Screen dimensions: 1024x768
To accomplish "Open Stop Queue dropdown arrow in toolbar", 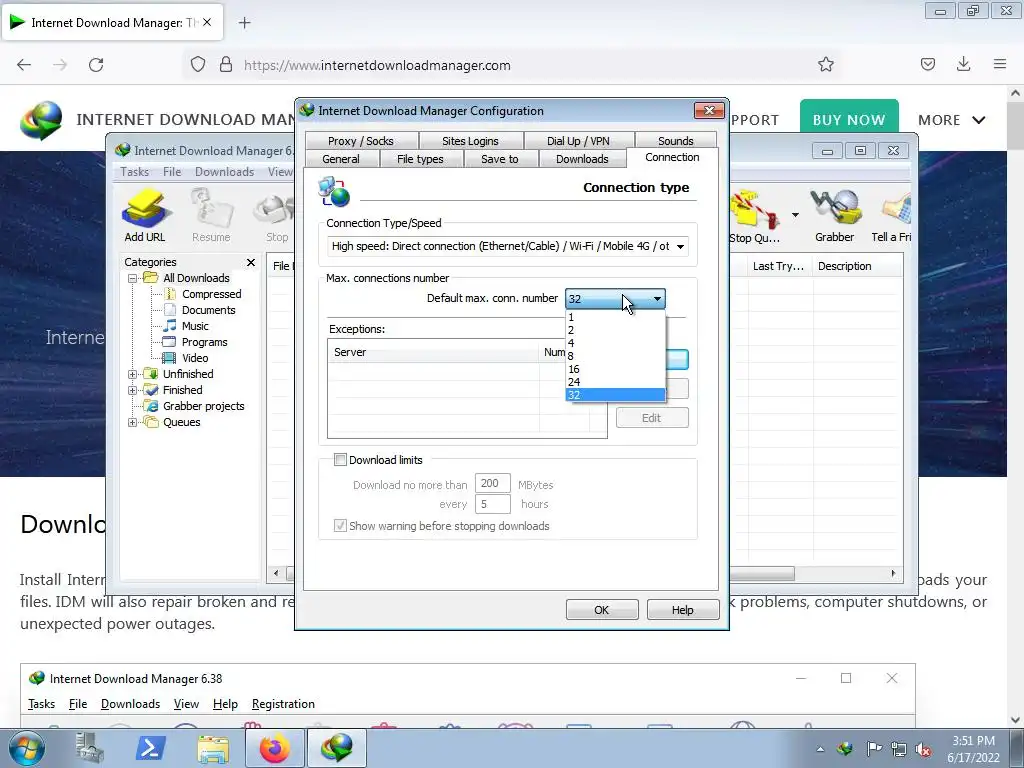I will point(795,215).
